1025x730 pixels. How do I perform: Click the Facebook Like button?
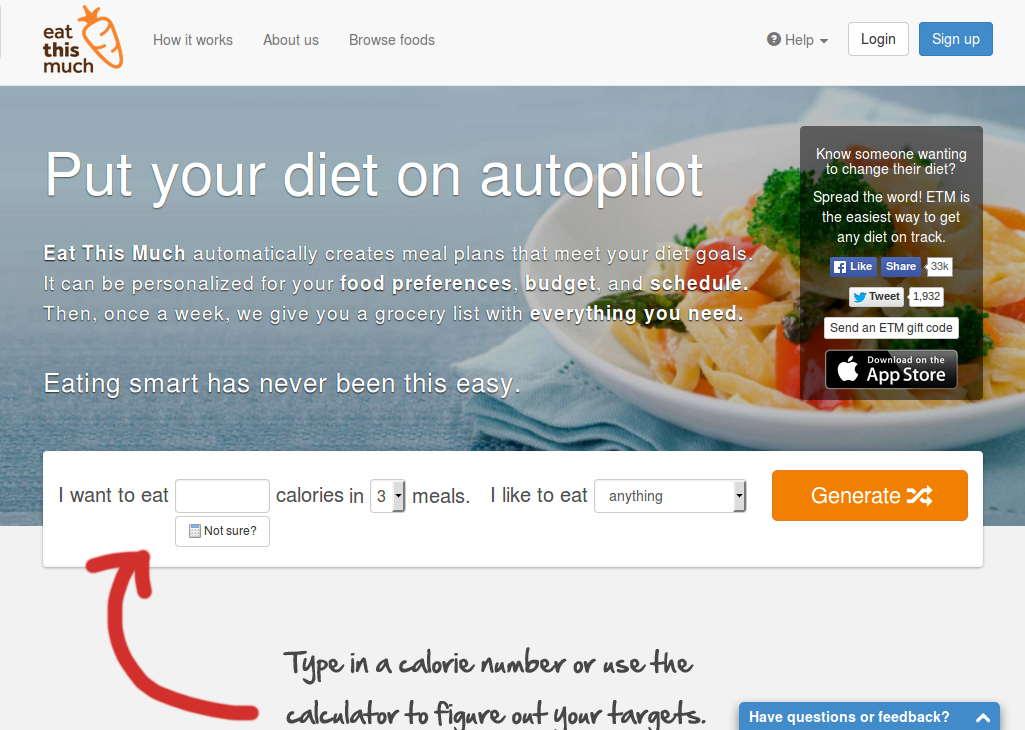click(x=853, y=267)
